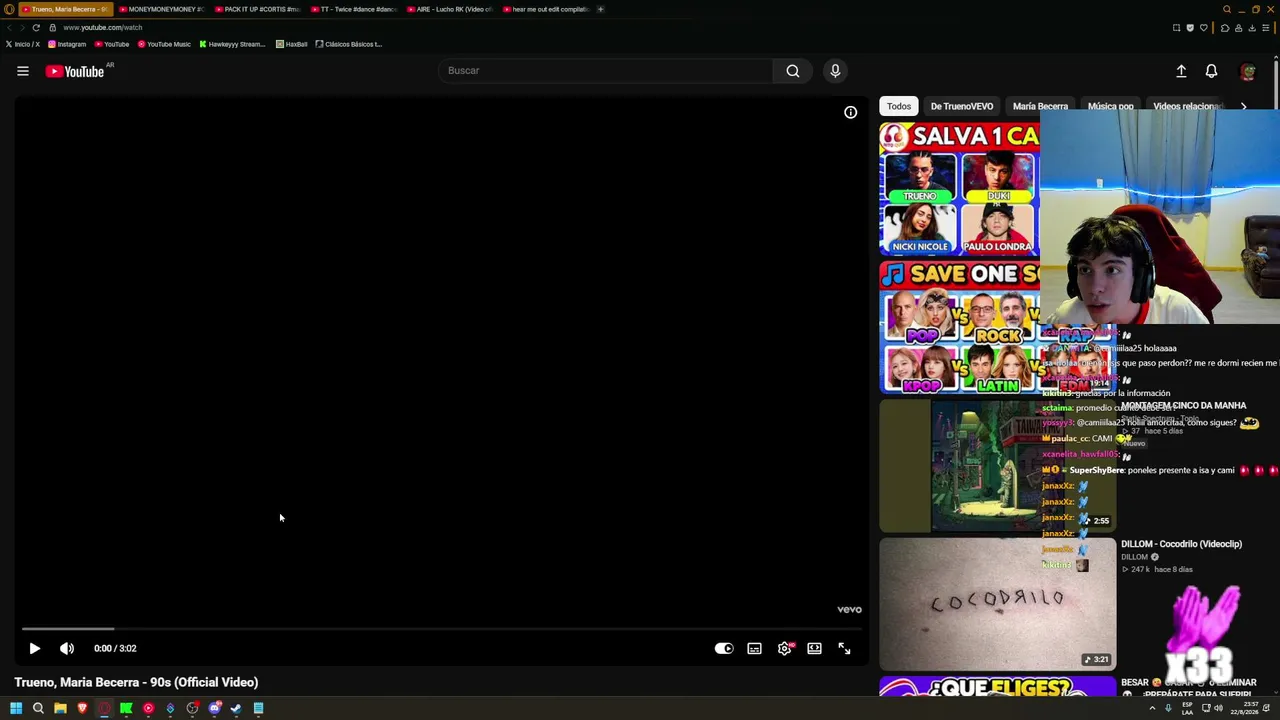Toggle subtitles in the player
The image size is (1280, 720).
(754, 648)
